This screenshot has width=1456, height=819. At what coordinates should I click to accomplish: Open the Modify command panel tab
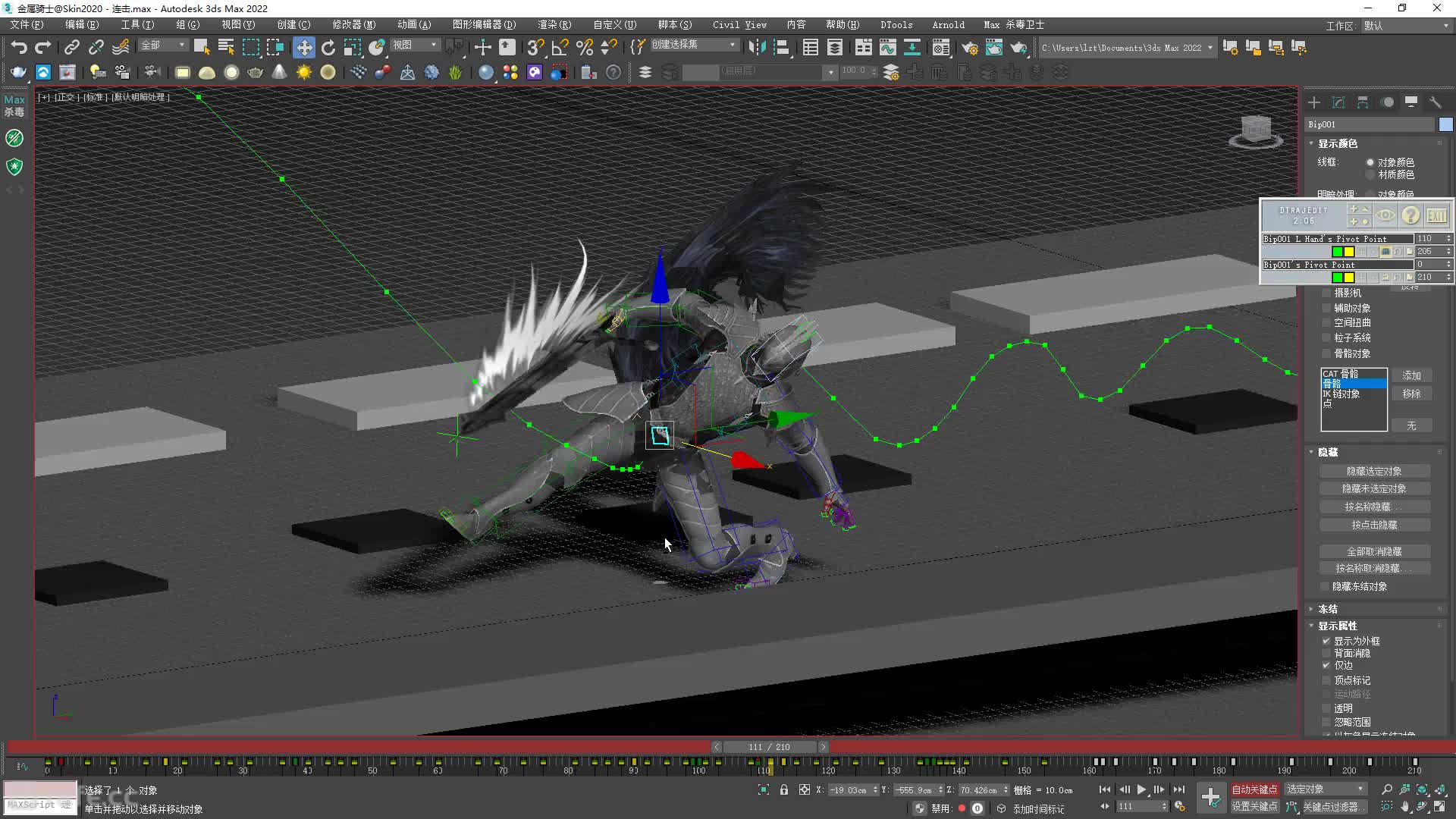point(1338,102)
